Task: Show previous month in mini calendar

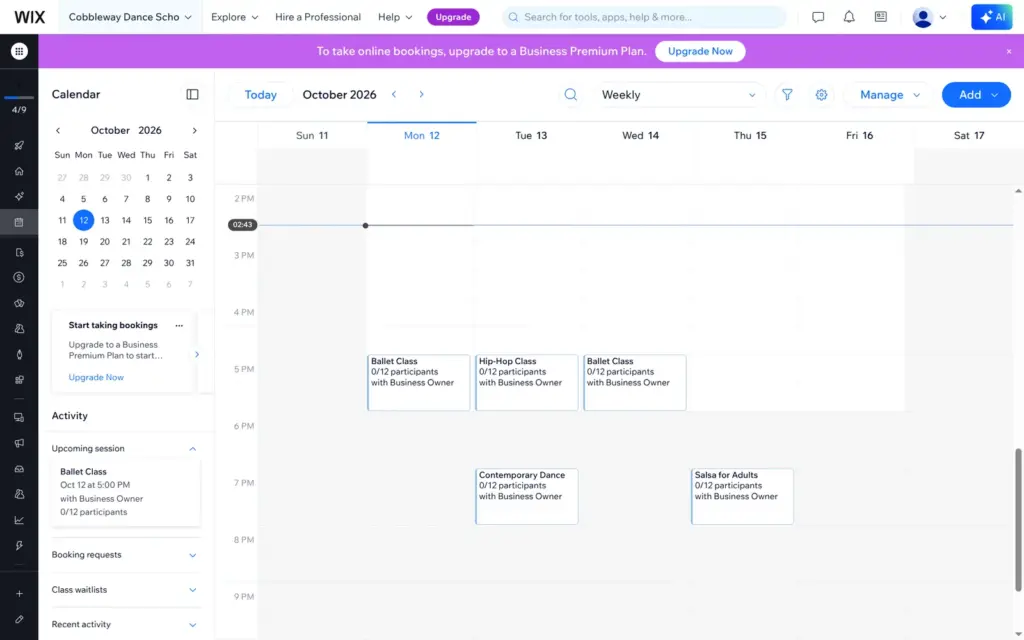Action: (58, 131)
